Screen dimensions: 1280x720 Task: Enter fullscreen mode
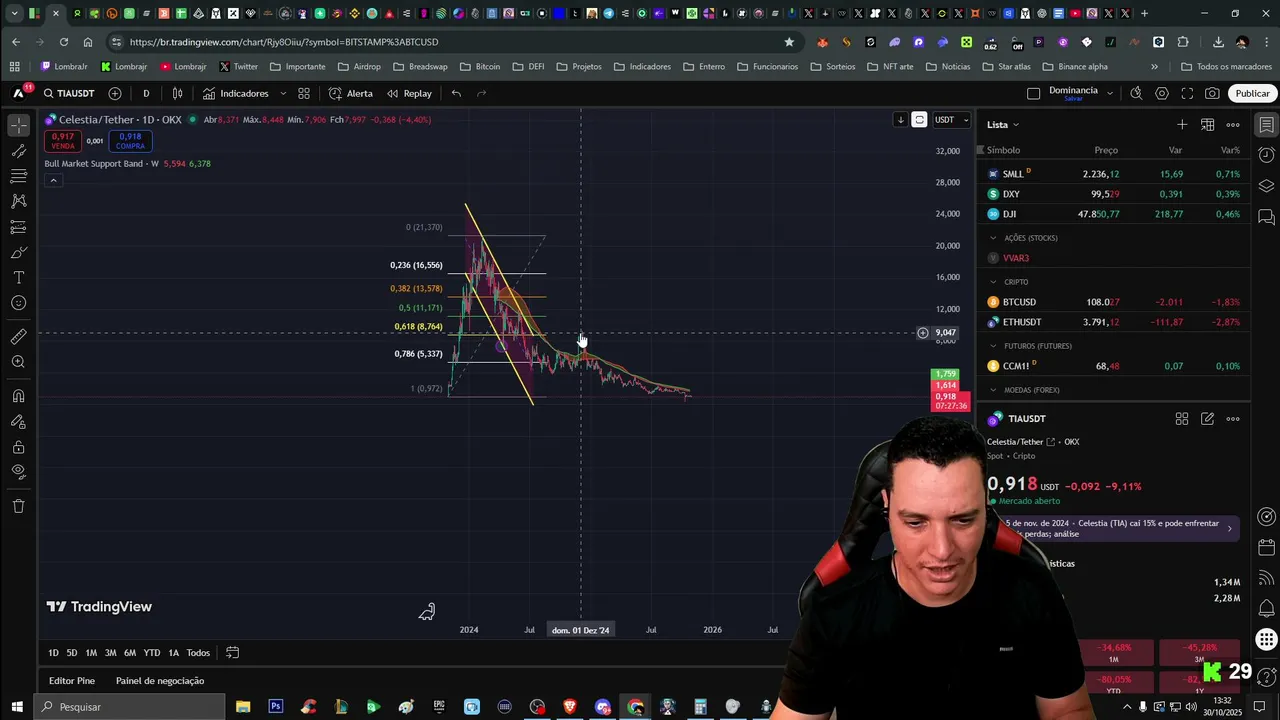click(x=1187, y=93)
